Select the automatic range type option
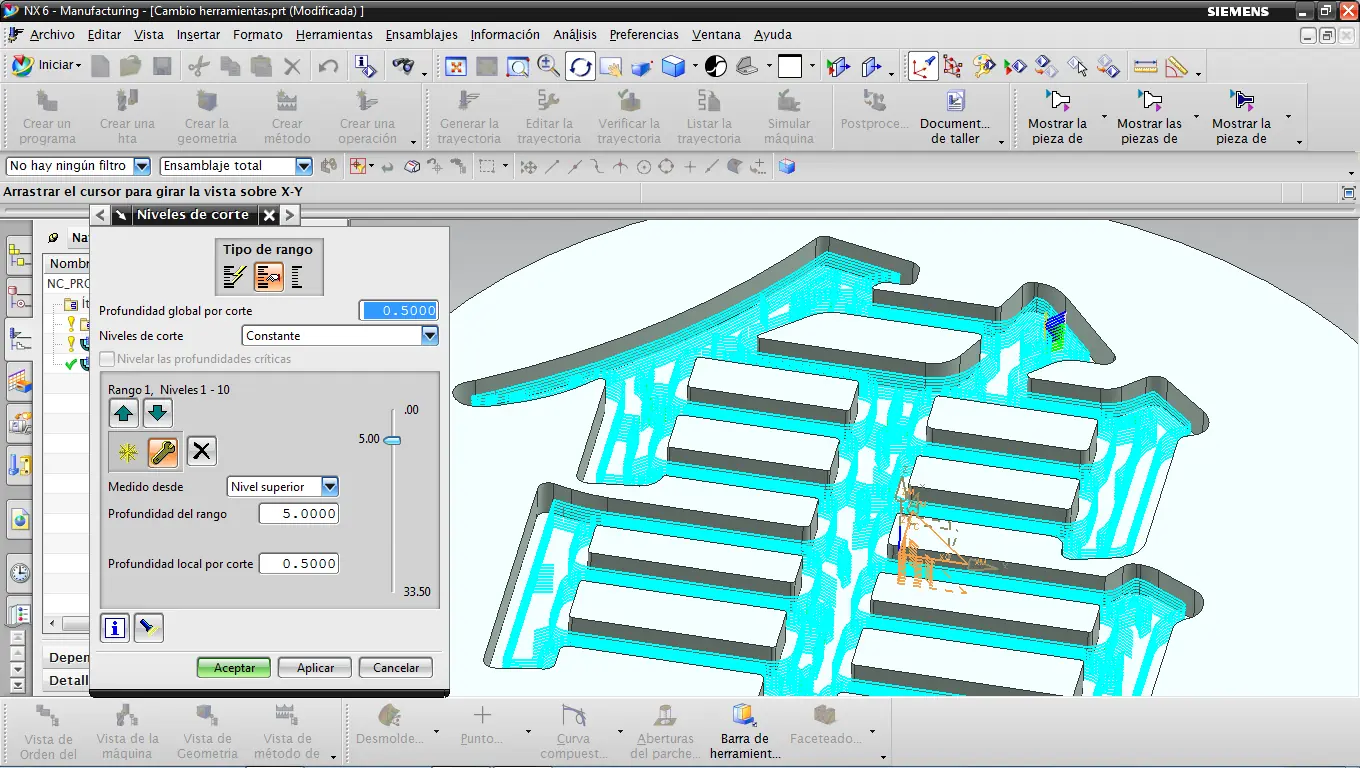Screen dimensions: 1360x768 (236, 277)
